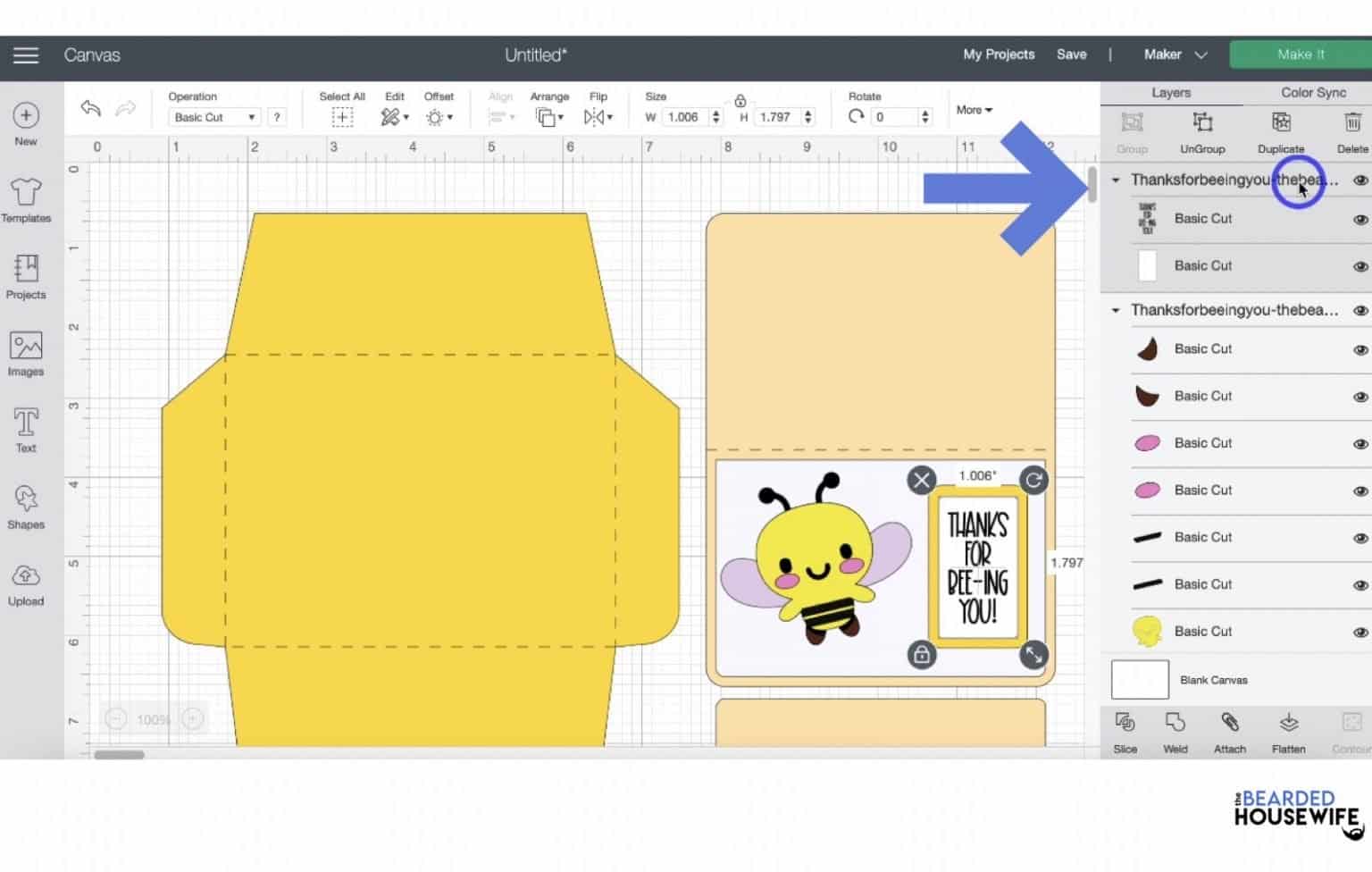Click the Undo arrow icon
1372x872 pixels.
point(91,108)
